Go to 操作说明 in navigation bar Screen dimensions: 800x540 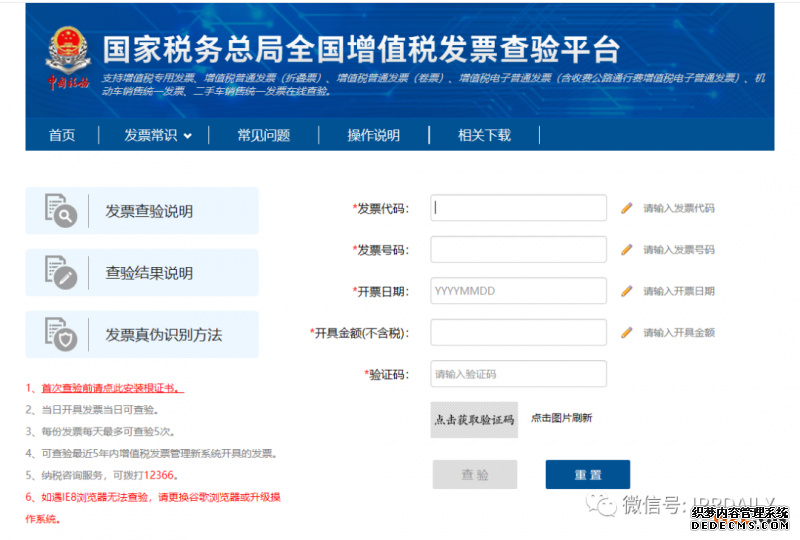(373, 136)
